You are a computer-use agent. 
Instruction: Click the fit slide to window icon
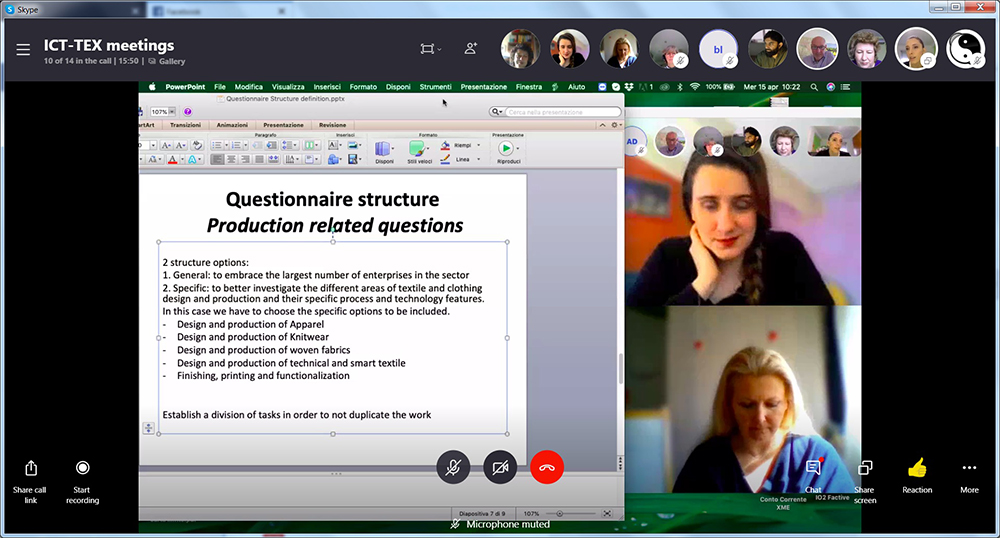[607, 513]
